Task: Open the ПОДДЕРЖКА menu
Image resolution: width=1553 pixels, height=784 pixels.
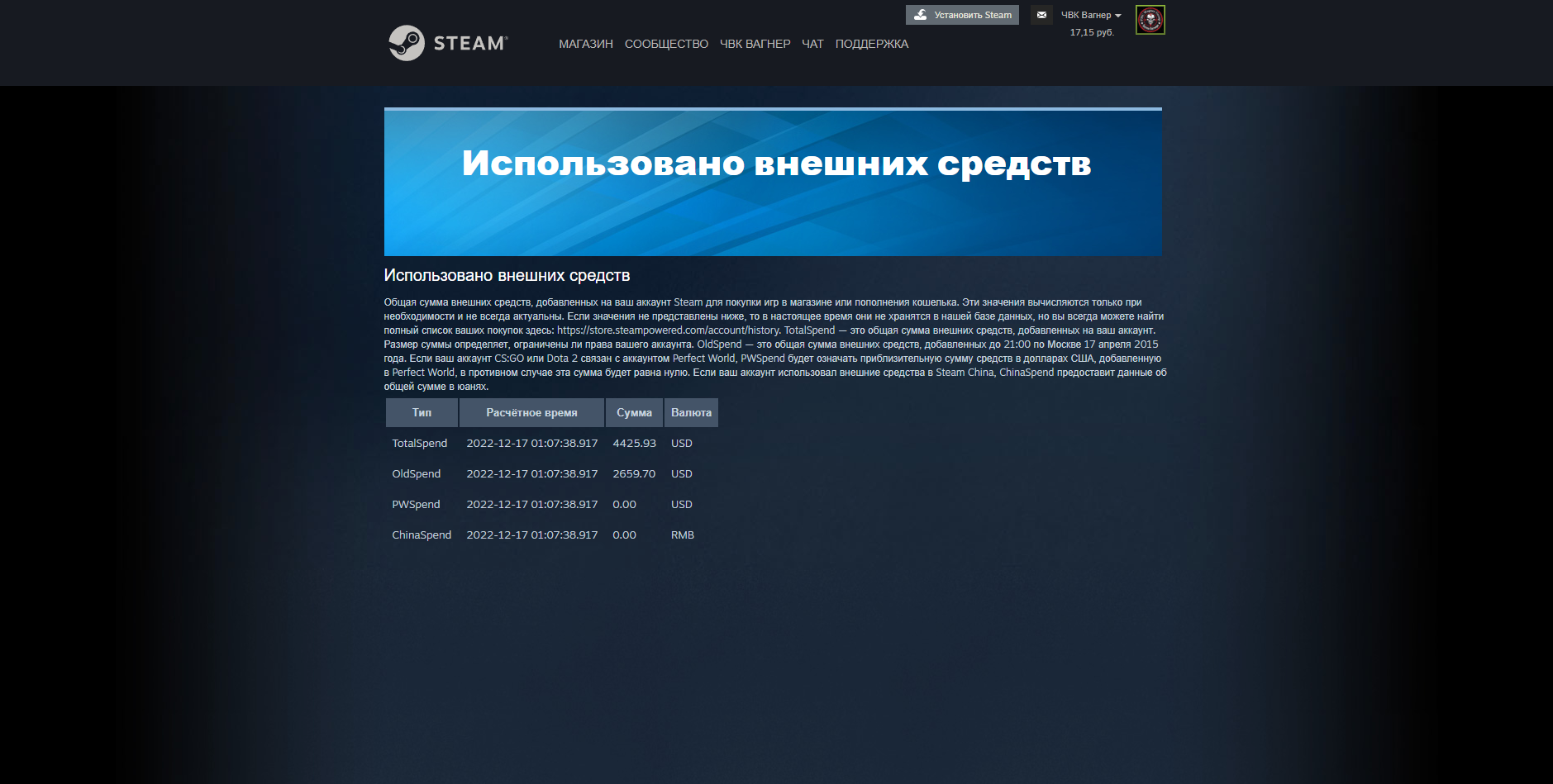Action: coord(871,44)
